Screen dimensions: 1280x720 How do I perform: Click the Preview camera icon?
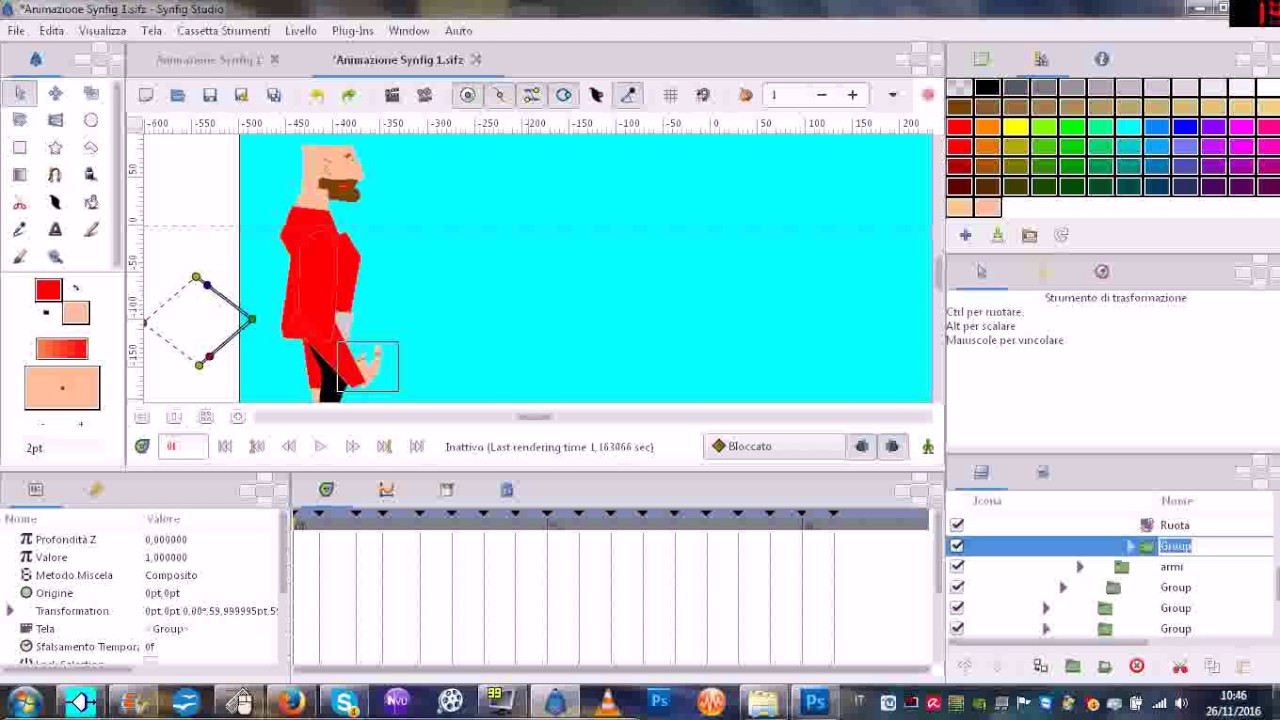pyautogui.click(x=424, y=95)
